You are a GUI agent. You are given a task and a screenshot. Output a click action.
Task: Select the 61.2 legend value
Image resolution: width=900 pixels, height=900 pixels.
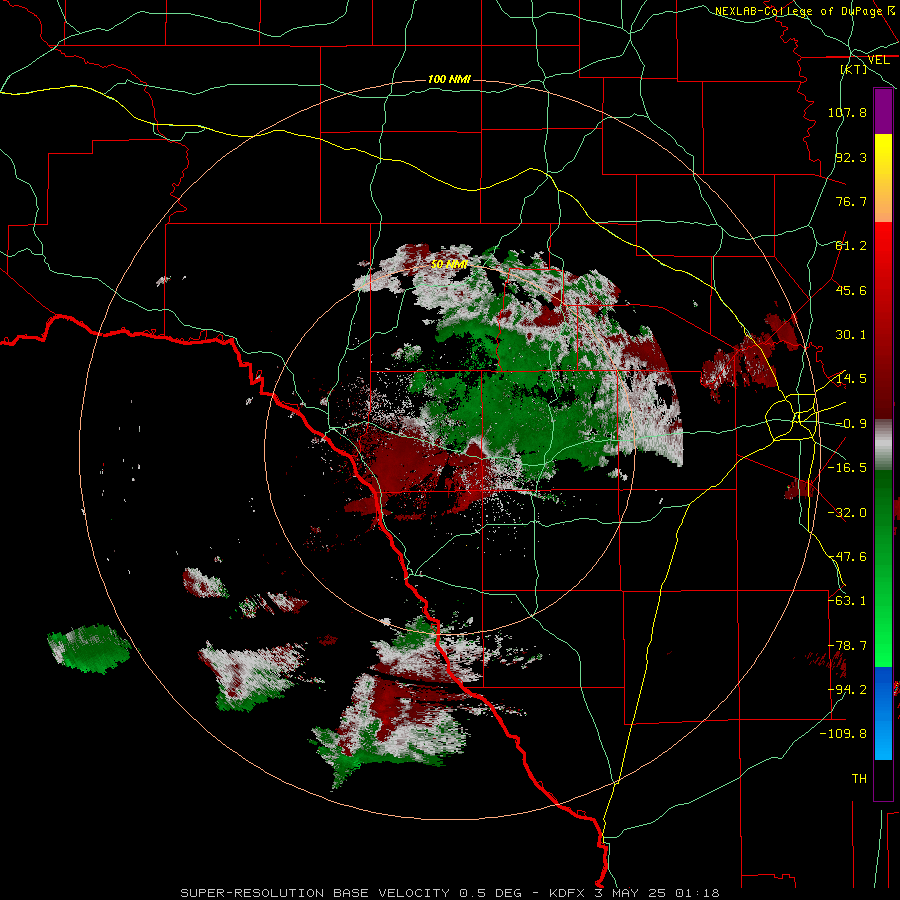(851, 246)
